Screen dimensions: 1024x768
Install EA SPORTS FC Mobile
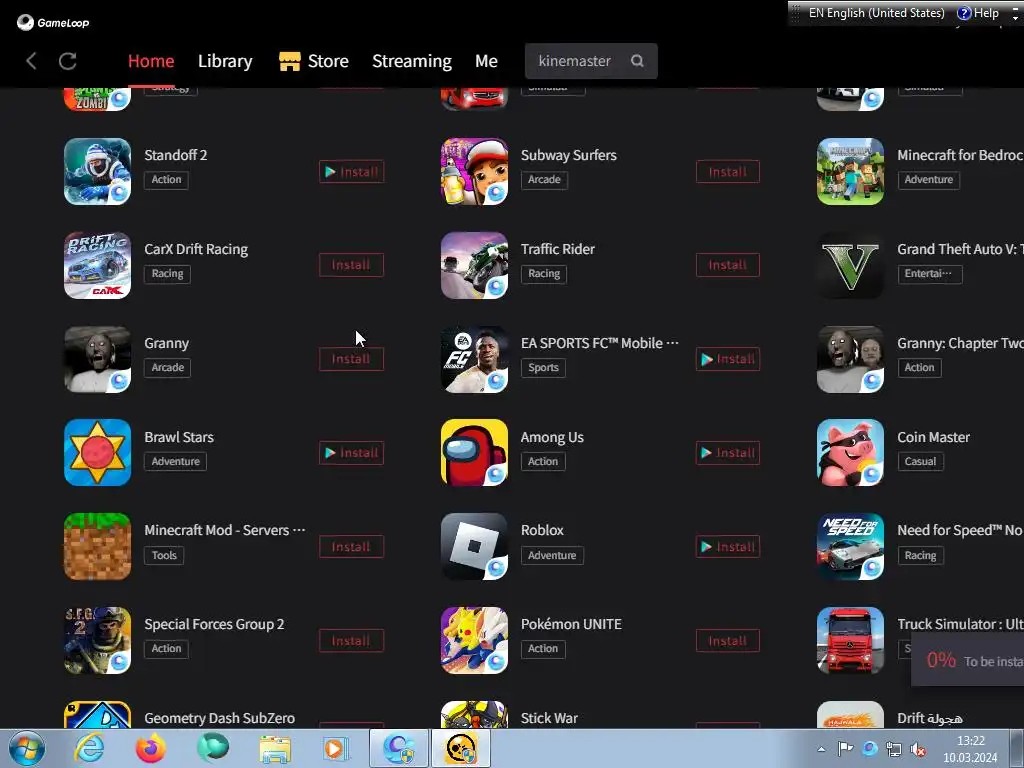tap(728, 359)
